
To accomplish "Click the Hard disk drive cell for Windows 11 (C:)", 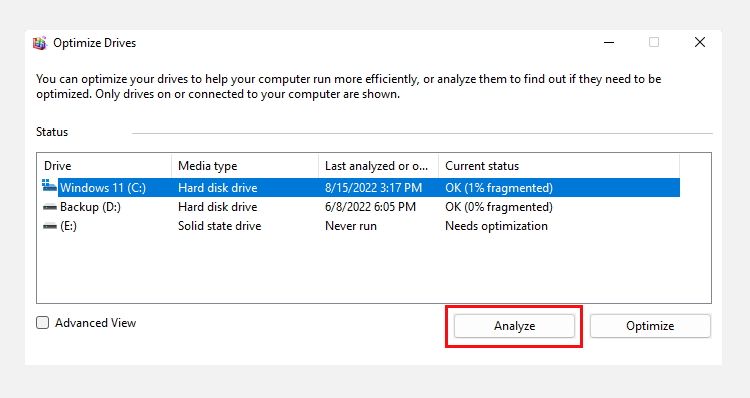I will [218, 188].
